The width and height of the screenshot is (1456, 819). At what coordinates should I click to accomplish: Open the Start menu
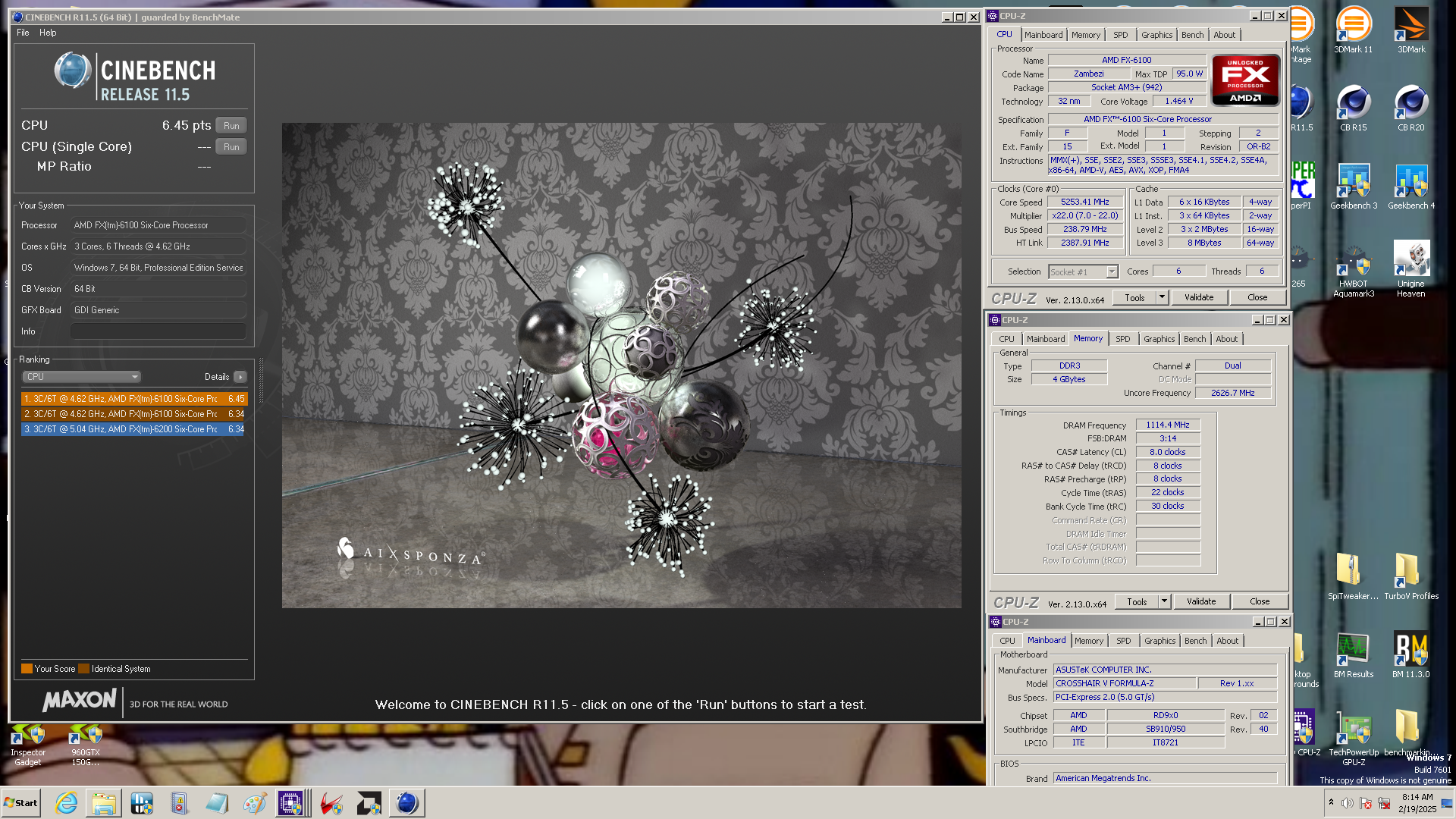pos(20,803)
